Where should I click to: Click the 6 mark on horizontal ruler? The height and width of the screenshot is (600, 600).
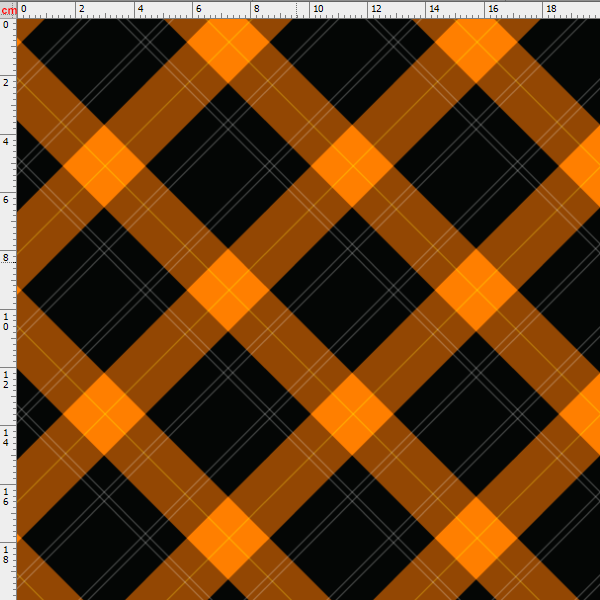click(198, 8)
